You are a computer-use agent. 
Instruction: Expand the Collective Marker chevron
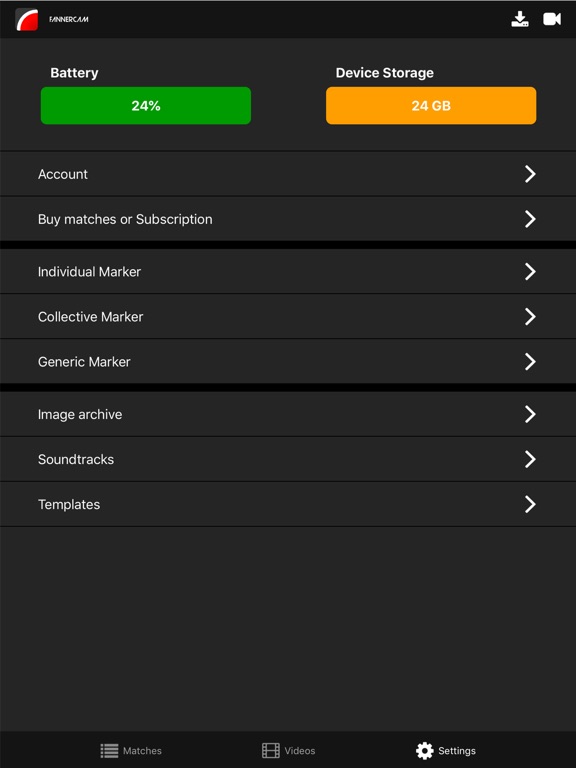530,316
